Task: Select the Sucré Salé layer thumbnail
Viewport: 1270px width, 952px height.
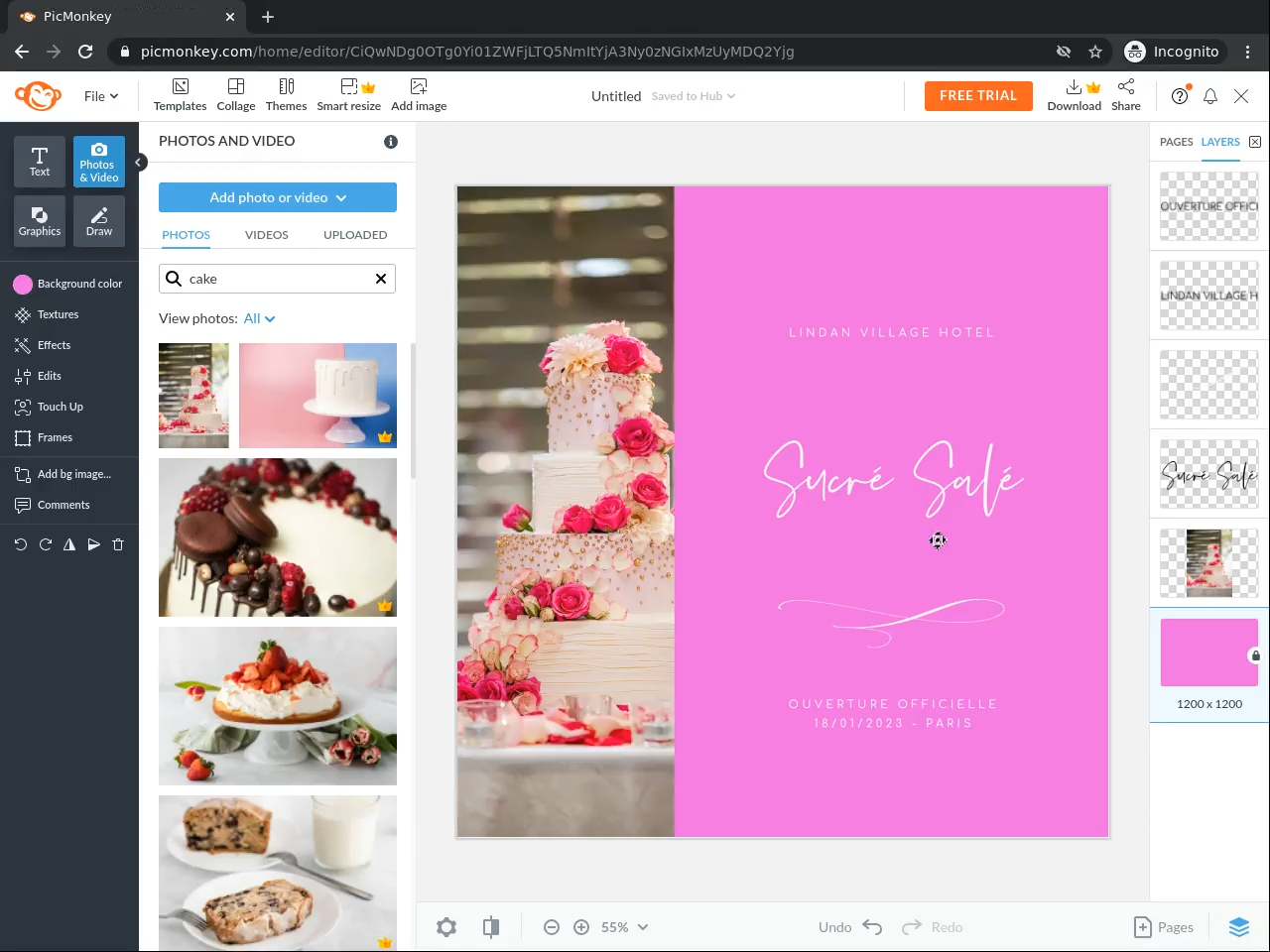Action: click(1209, 474)
